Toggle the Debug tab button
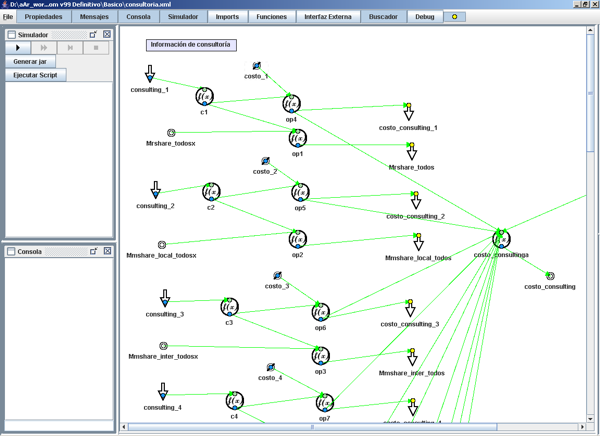The width and height of the screenshot is (600, 436). point(425,17)
